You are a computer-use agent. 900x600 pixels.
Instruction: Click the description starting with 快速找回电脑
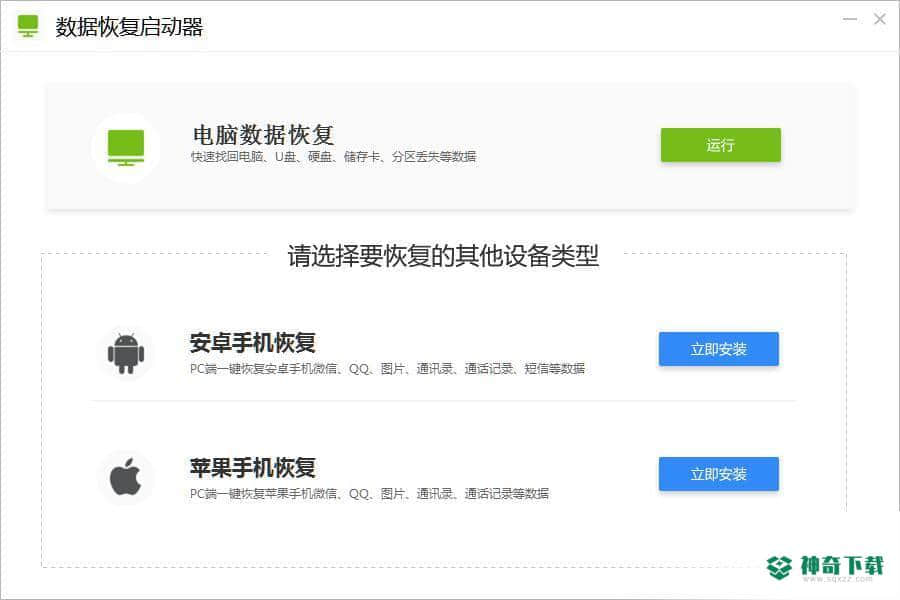(333, 157)
